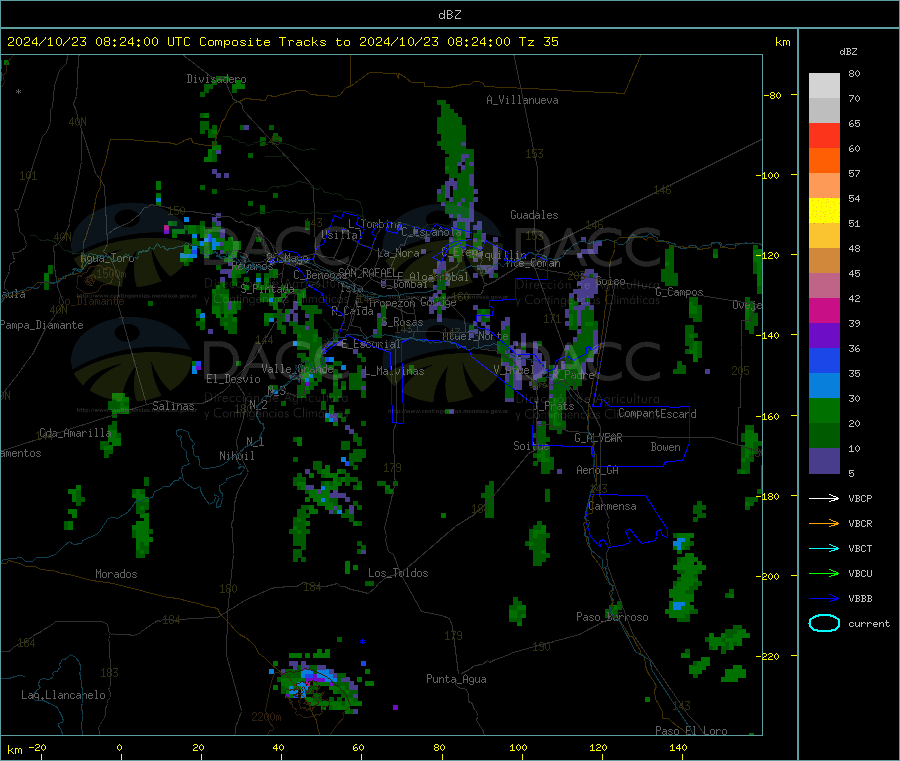Click the blue VBBB arrow legend icon
Viewport: 900px width, 761px height.
(x=824, y=598)
